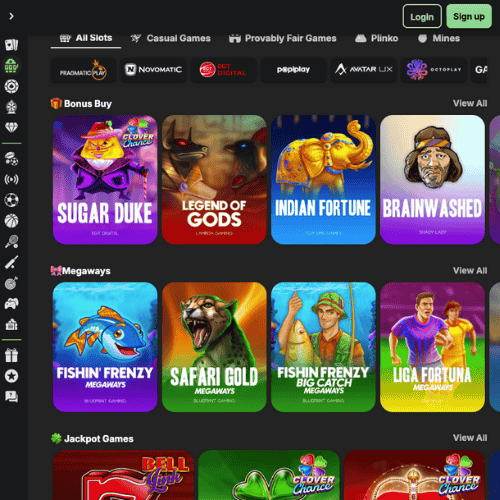Open the help chat icon in sidebar
Viewport: 500px width, 500px height.
[11, 397]
